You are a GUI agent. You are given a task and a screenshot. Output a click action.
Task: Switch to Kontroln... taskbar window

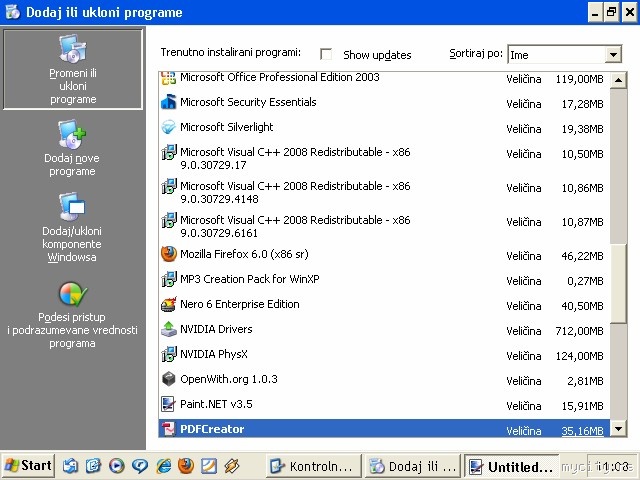pos(314,466)
